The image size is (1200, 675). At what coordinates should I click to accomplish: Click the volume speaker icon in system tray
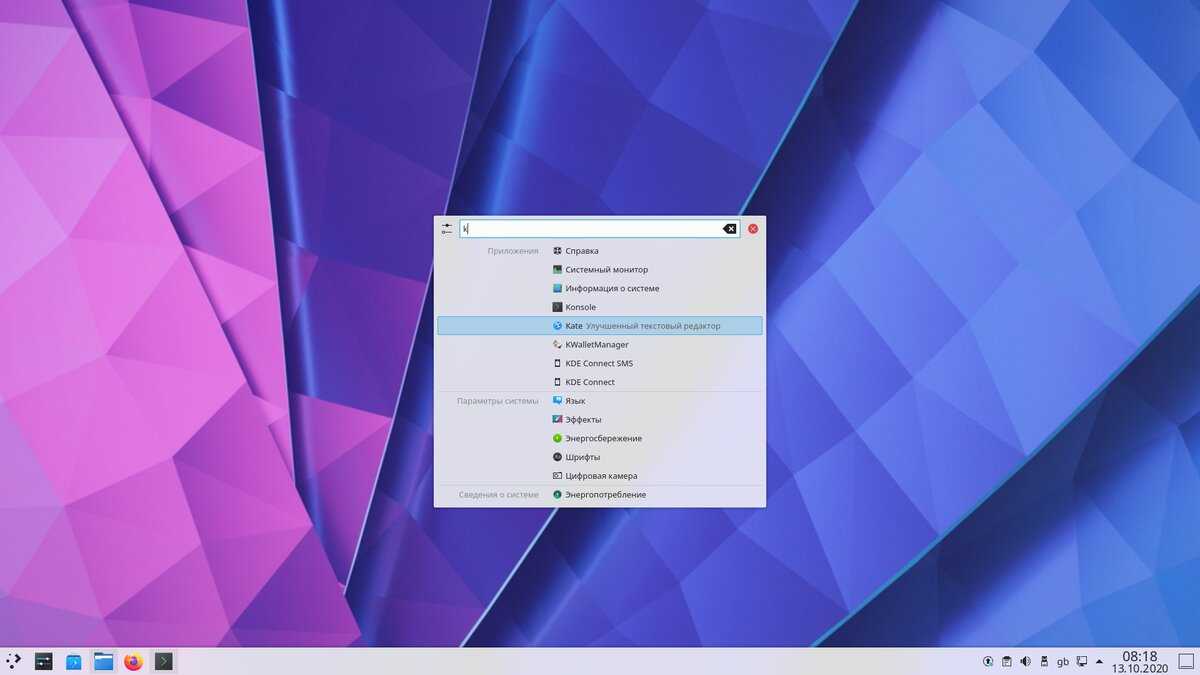click(1025, 661)
